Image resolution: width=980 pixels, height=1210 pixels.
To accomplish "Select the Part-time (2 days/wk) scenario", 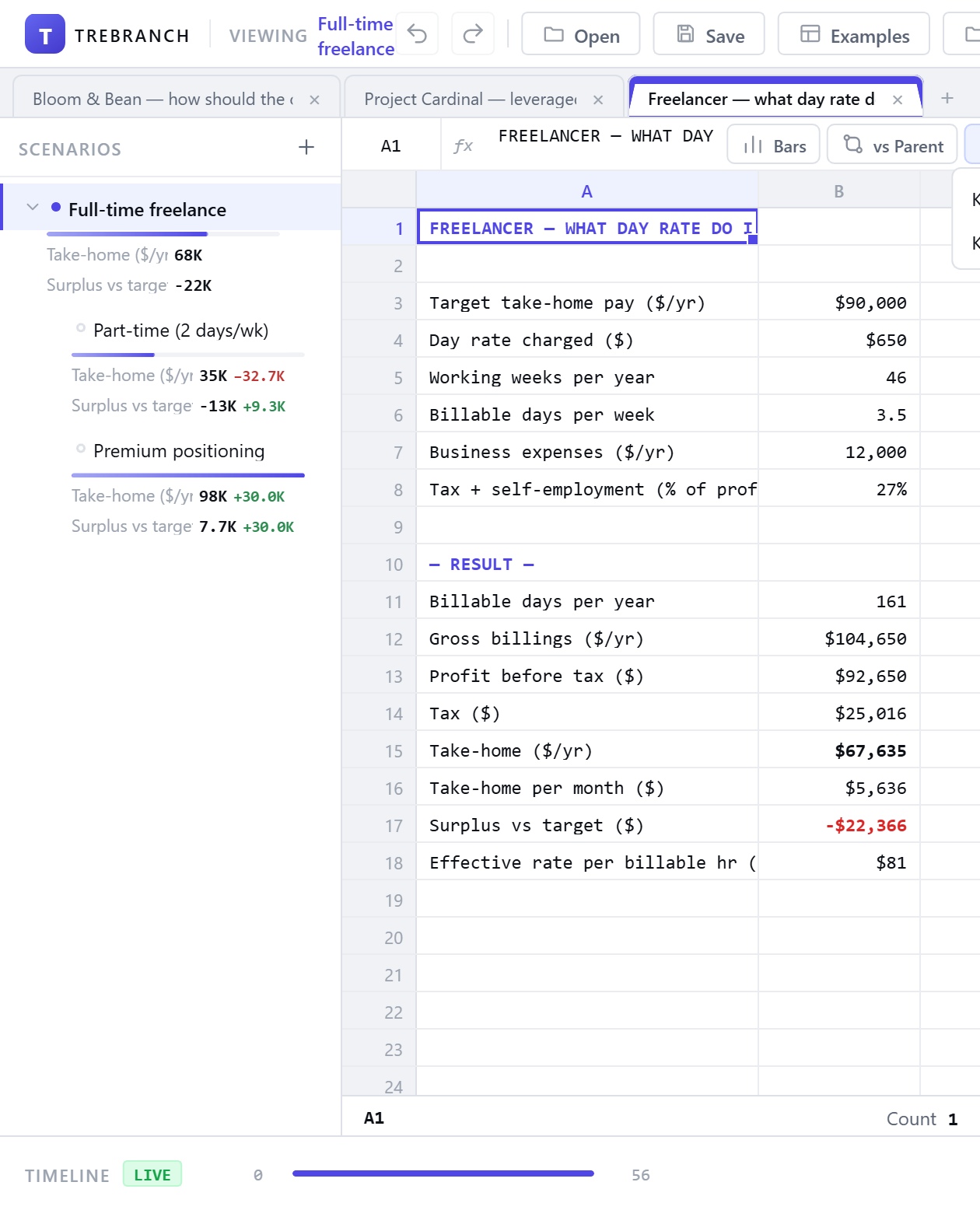I will click(x=180, y=330).
